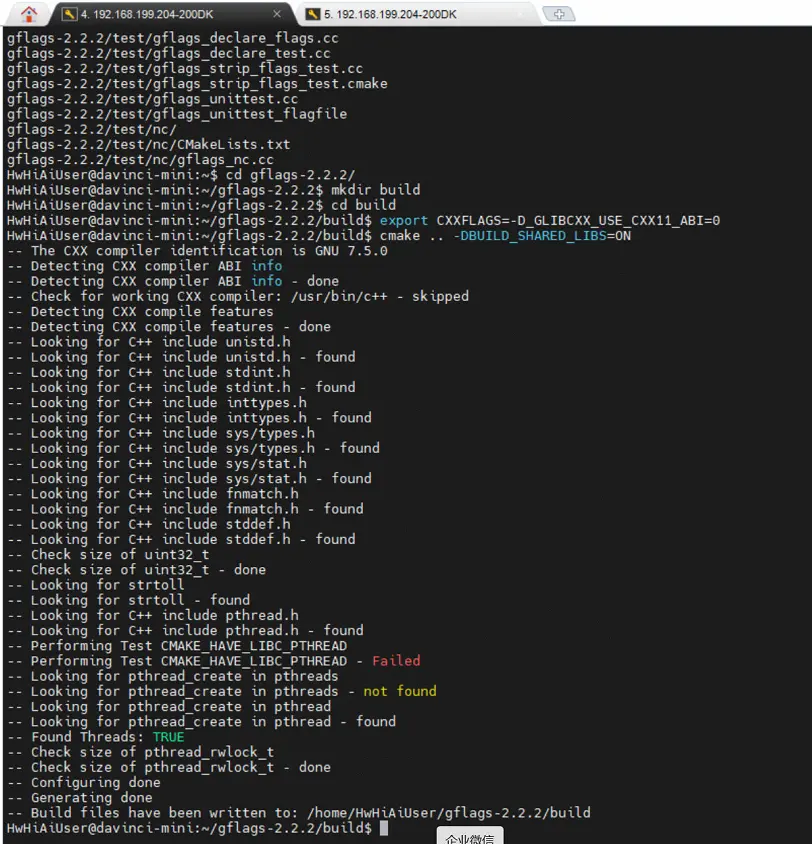812x844 pixels.
Task: Click the yellow "not found" text
Action: (x=400, y=691)
